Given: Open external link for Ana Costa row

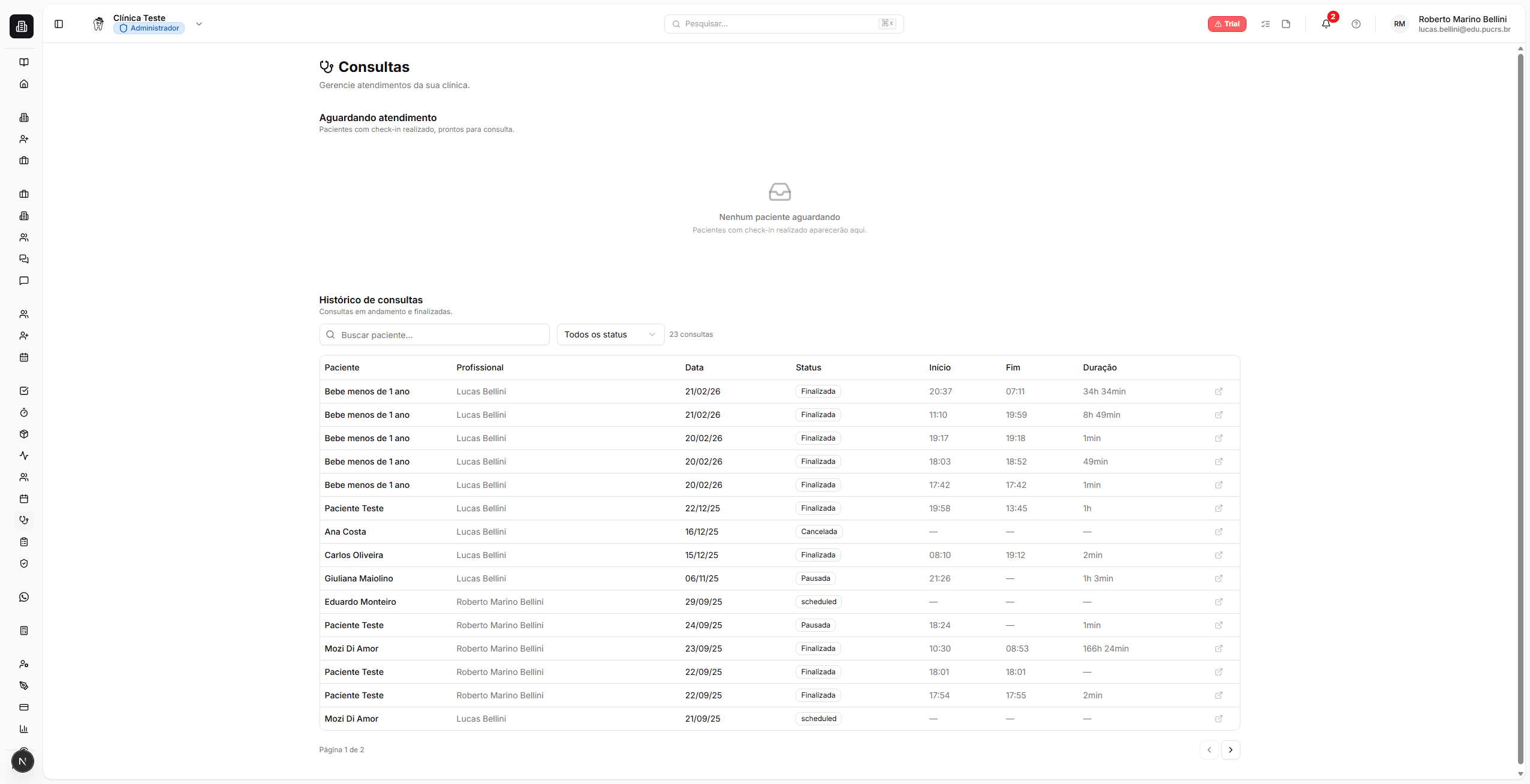Looking at the screenshot, I should [1219, 532].
